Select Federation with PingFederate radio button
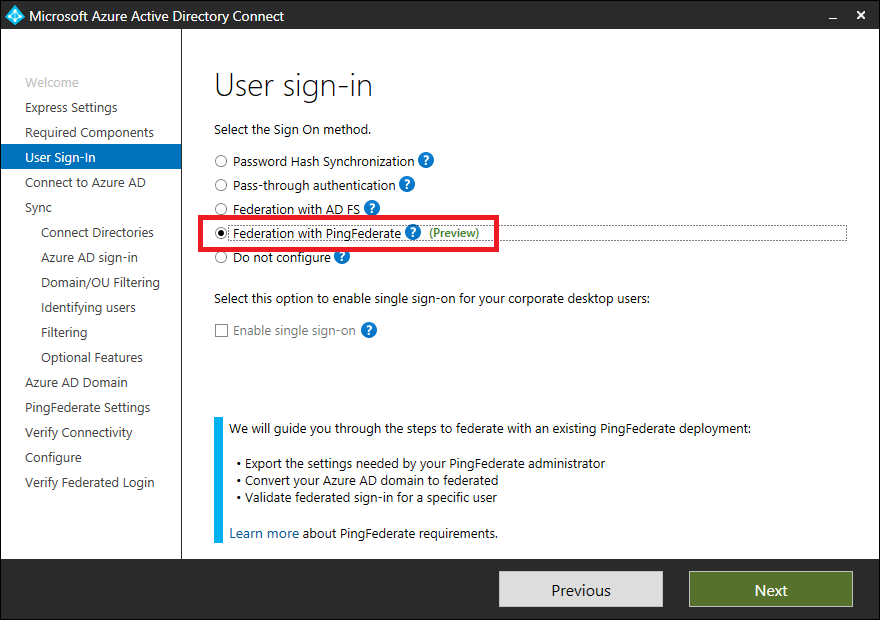 pyautogui.click(x=221, y=233)
